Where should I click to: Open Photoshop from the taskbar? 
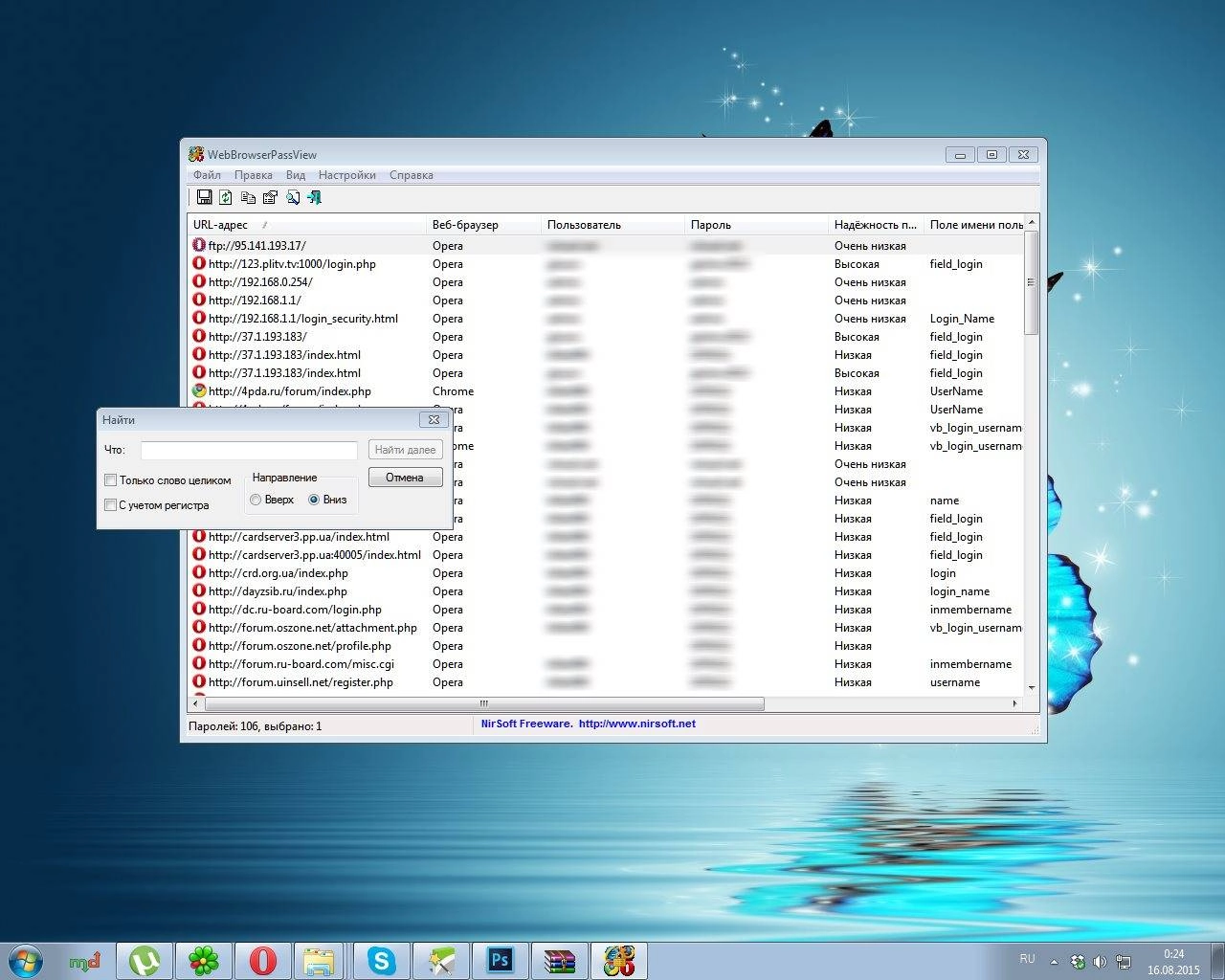click(x=500, y=961)
